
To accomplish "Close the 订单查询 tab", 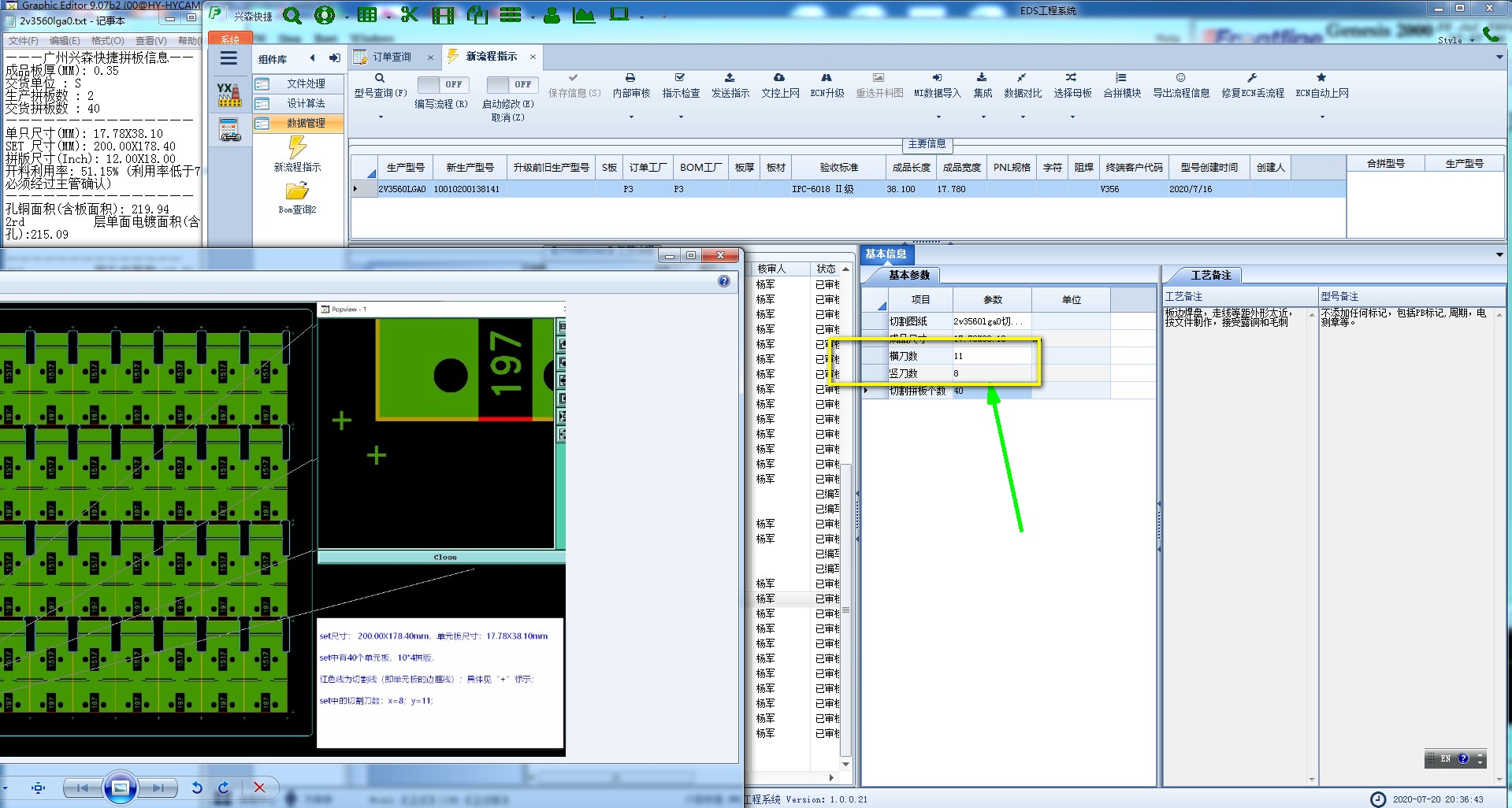I will 430,57.
